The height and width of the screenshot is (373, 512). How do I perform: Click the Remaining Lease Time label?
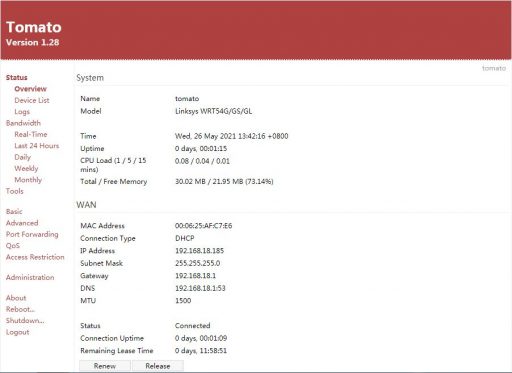click(x=117, y=351)
